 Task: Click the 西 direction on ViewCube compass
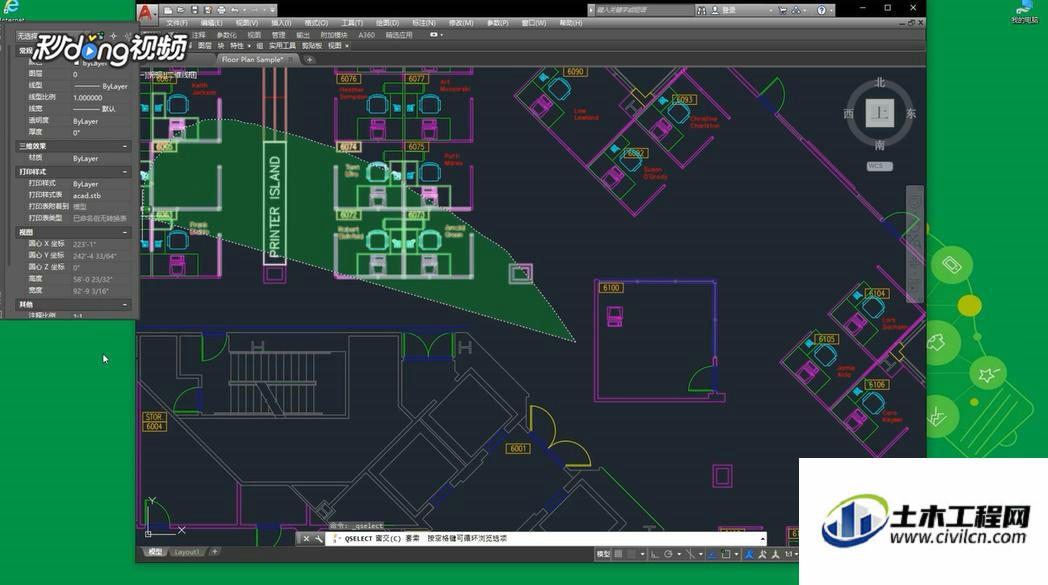[848, 114]
